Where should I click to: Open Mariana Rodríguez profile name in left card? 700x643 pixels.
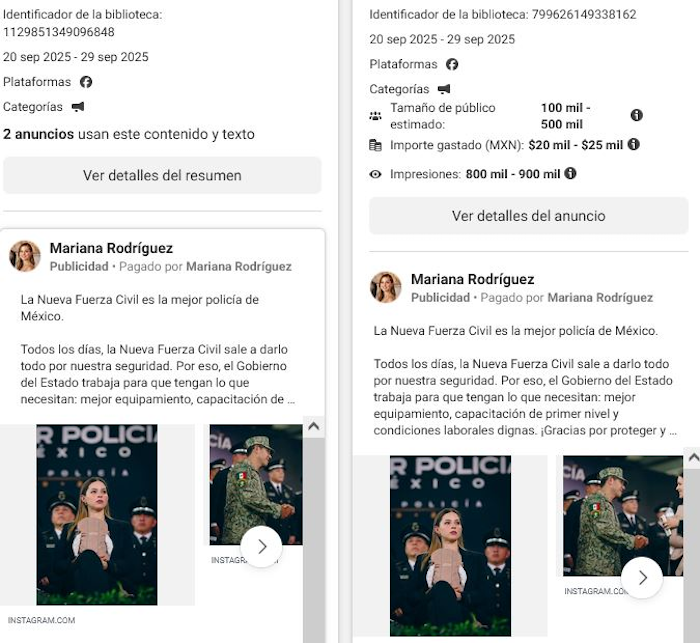click(111, 248)
